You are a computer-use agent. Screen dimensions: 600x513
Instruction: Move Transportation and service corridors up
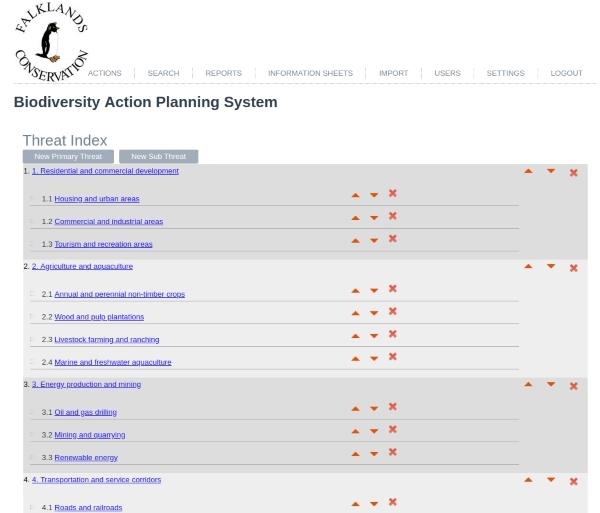click(x=528, y=480)
